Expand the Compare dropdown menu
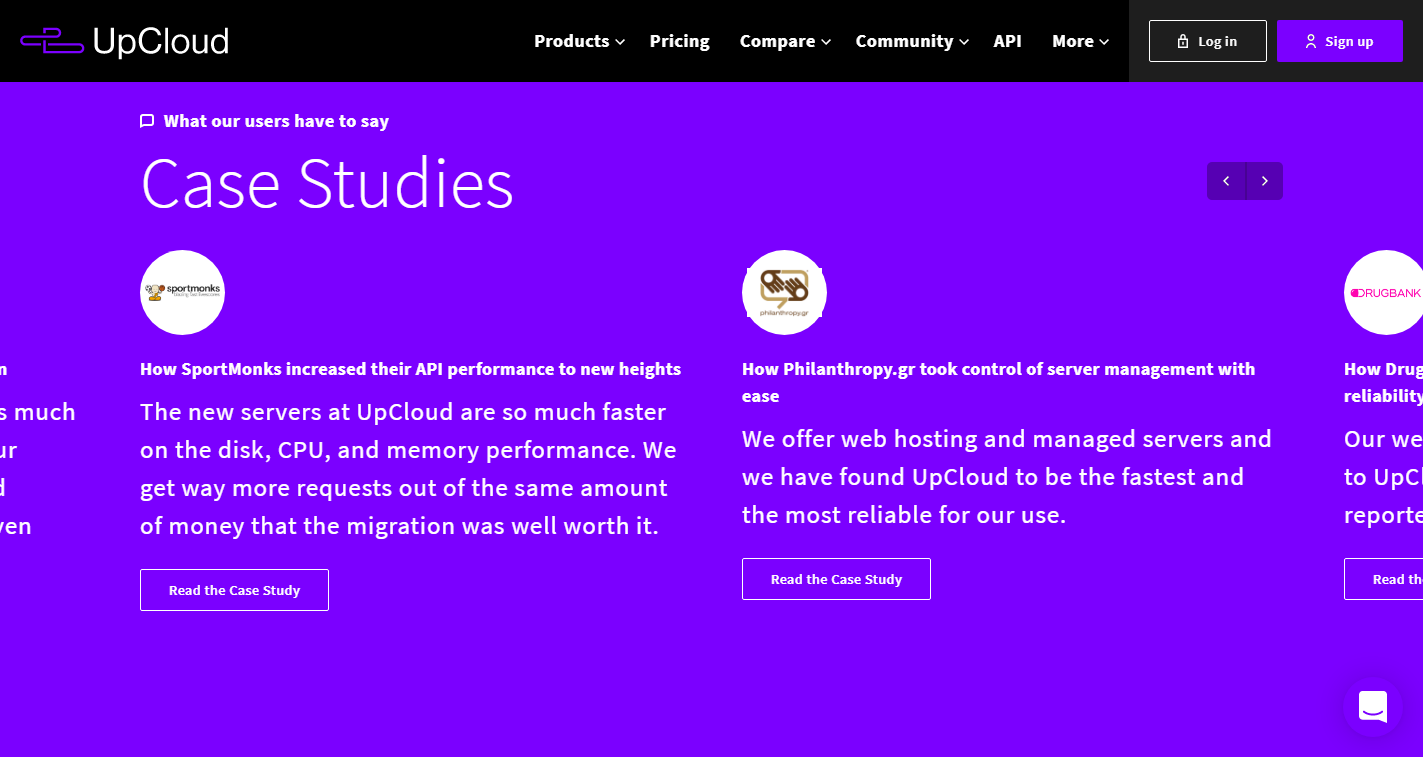Image resolution: width=1423 pixels, height=757 pixels. (x=785, y=41)
